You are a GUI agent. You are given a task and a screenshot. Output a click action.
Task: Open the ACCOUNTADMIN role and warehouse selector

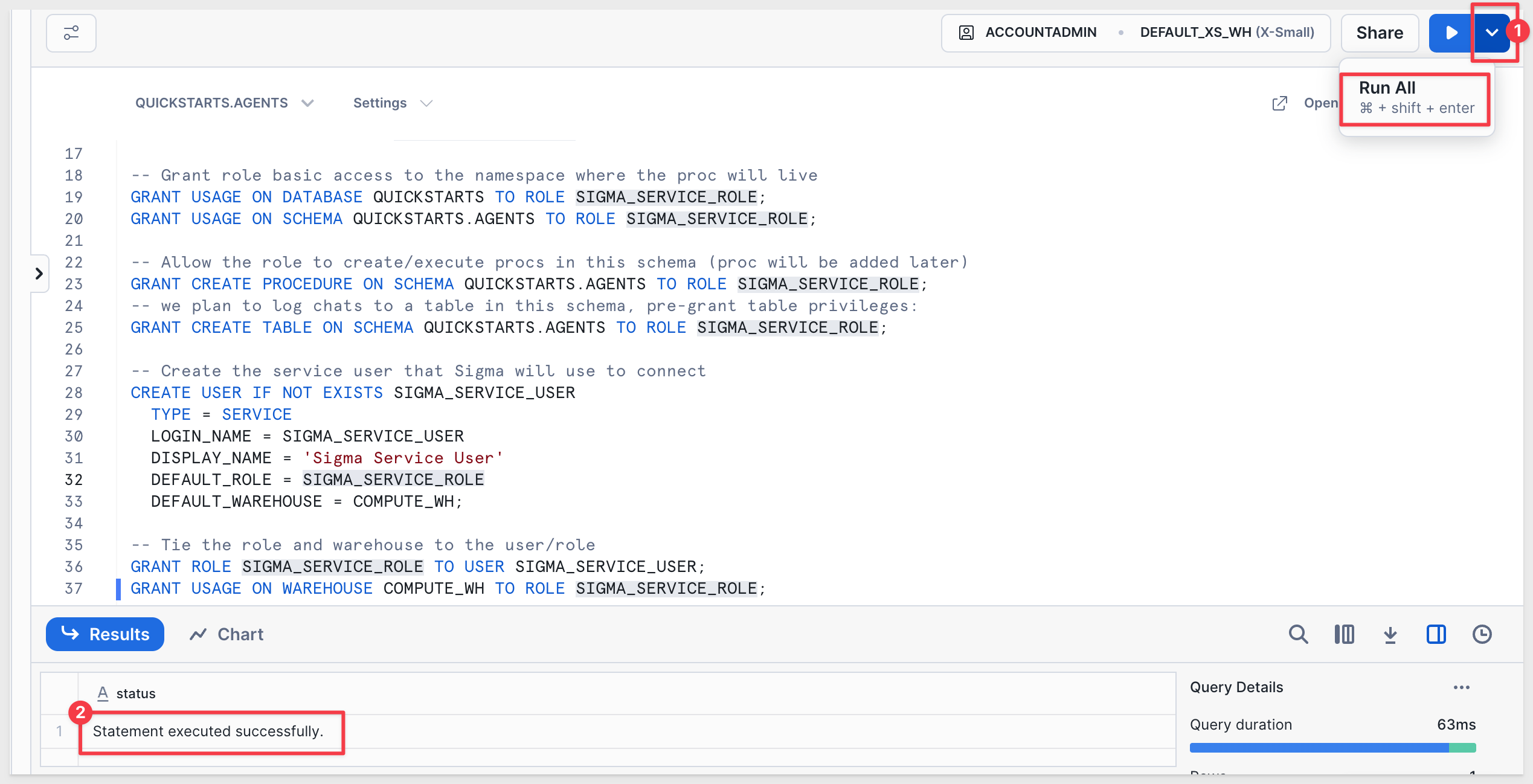coord(1136,33)
